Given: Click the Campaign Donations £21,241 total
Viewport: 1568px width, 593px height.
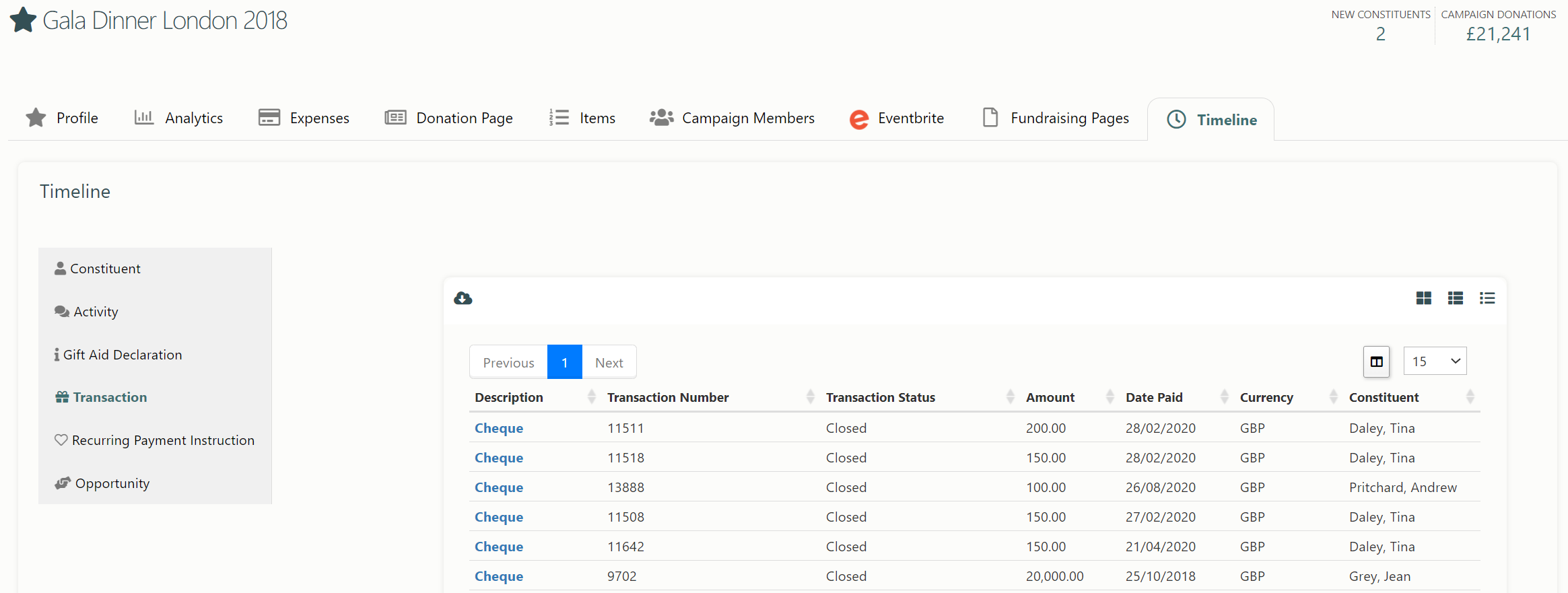Looking at the screenshot, I should click(1498, 34).
